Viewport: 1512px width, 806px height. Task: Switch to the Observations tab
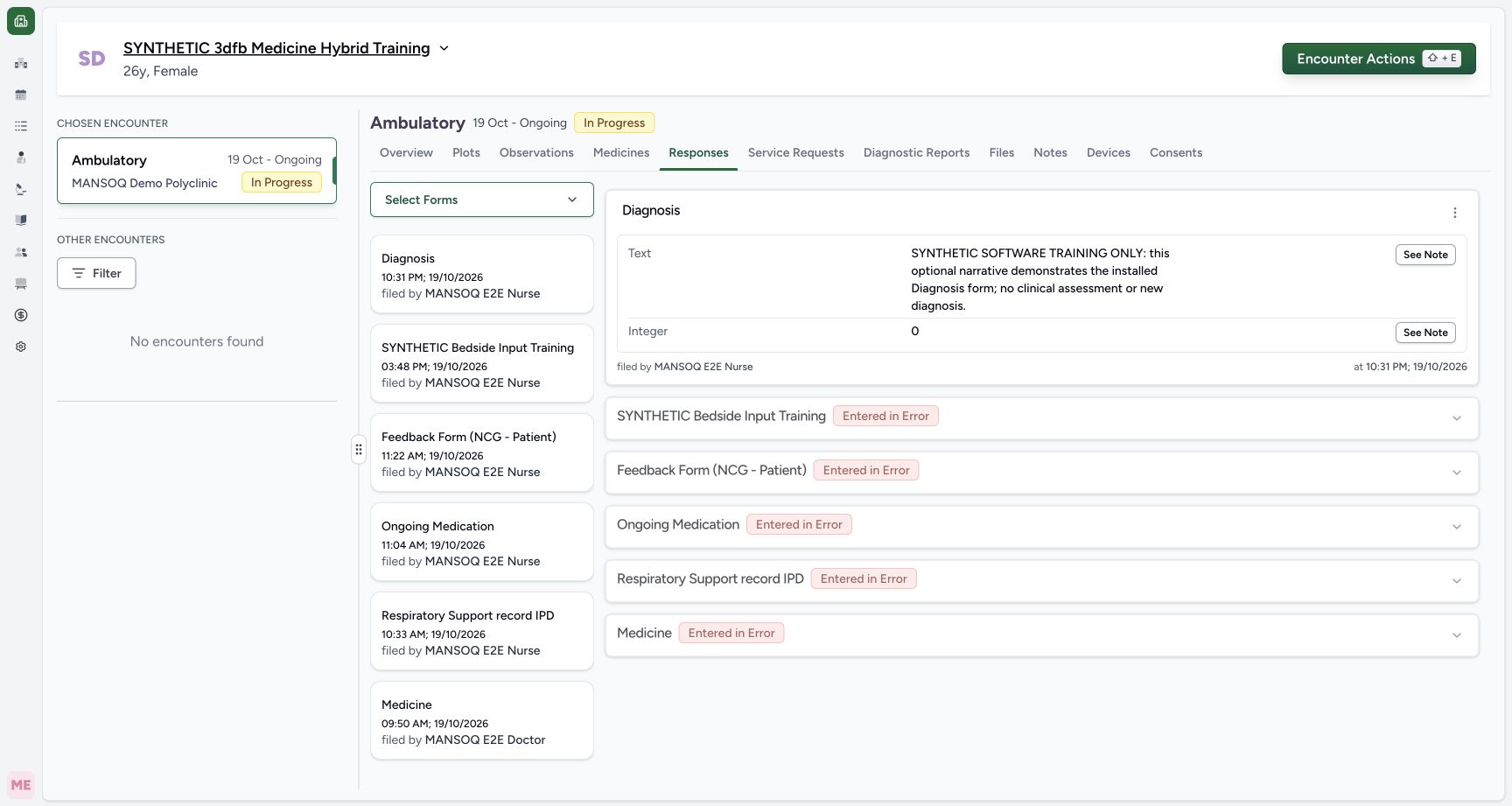[x=536, y=152]
